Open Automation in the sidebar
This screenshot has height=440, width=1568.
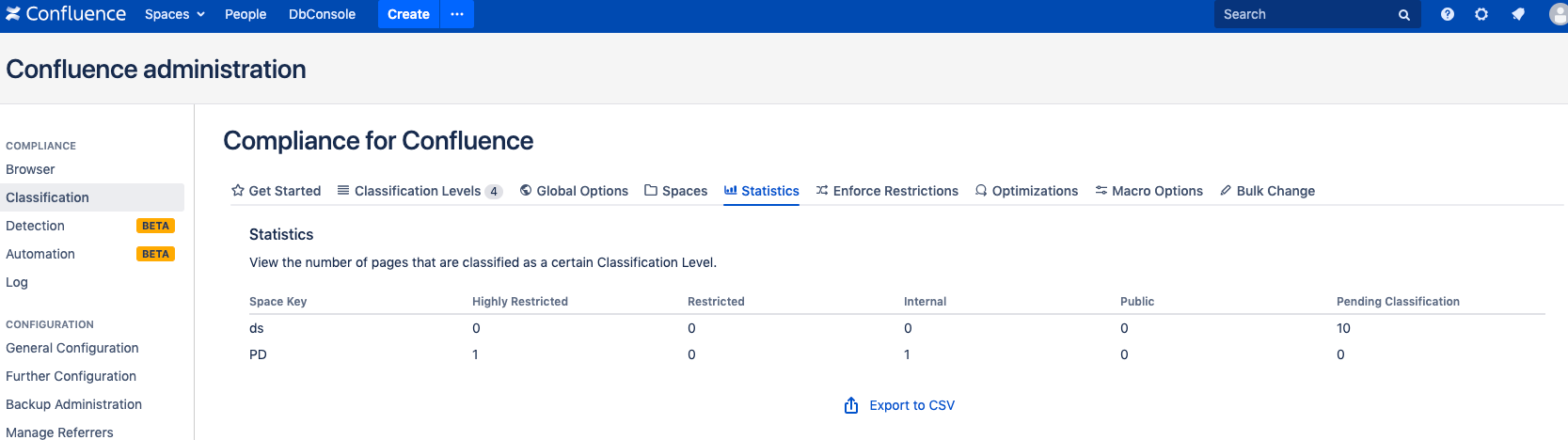click(x=40, y=254)
